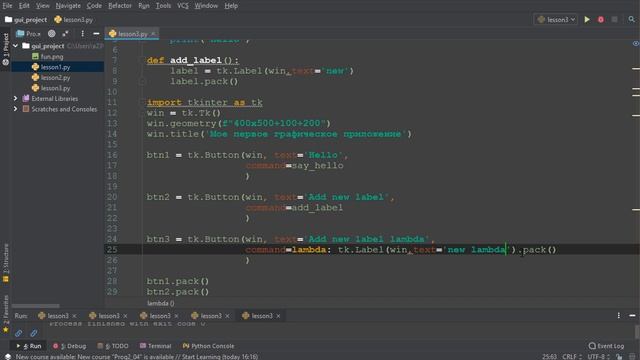Close the lesson3.py editor tab
Screen dimensions: 640x360
coord(153,34)
